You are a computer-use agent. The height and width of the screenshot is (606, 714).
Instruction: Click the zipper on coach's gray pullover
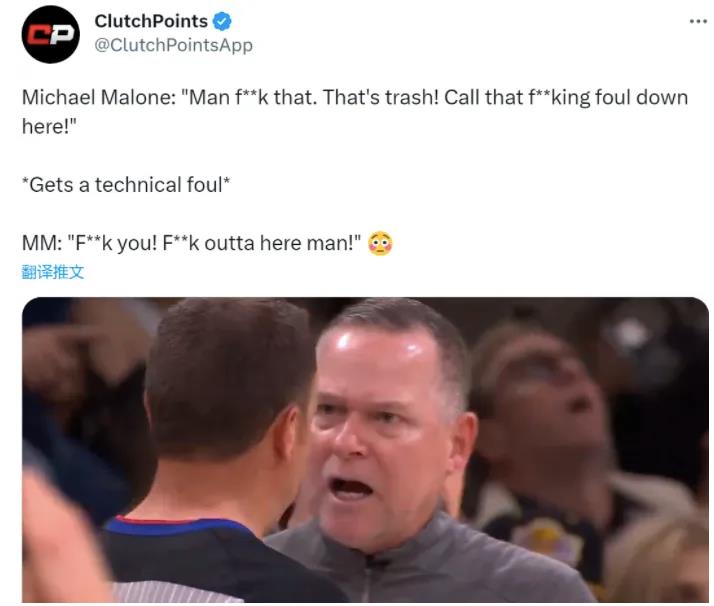[x=369, y=578]
